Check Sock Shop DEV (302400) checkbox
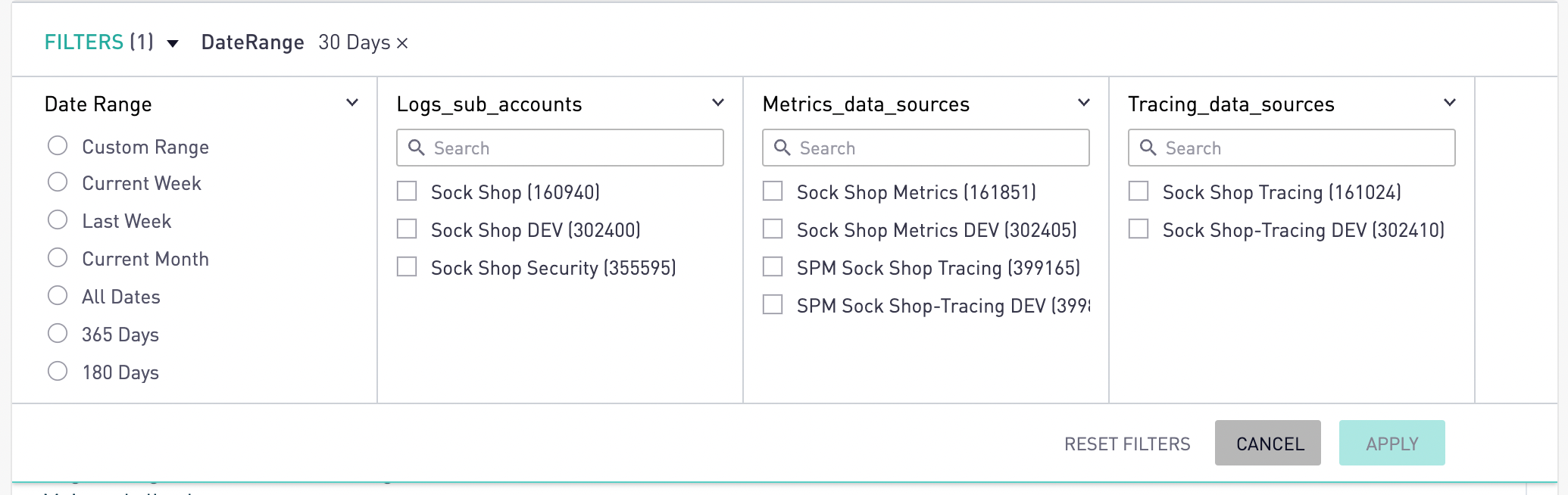Viewport: 1568px width, 495px height. [x=407, y=229]
